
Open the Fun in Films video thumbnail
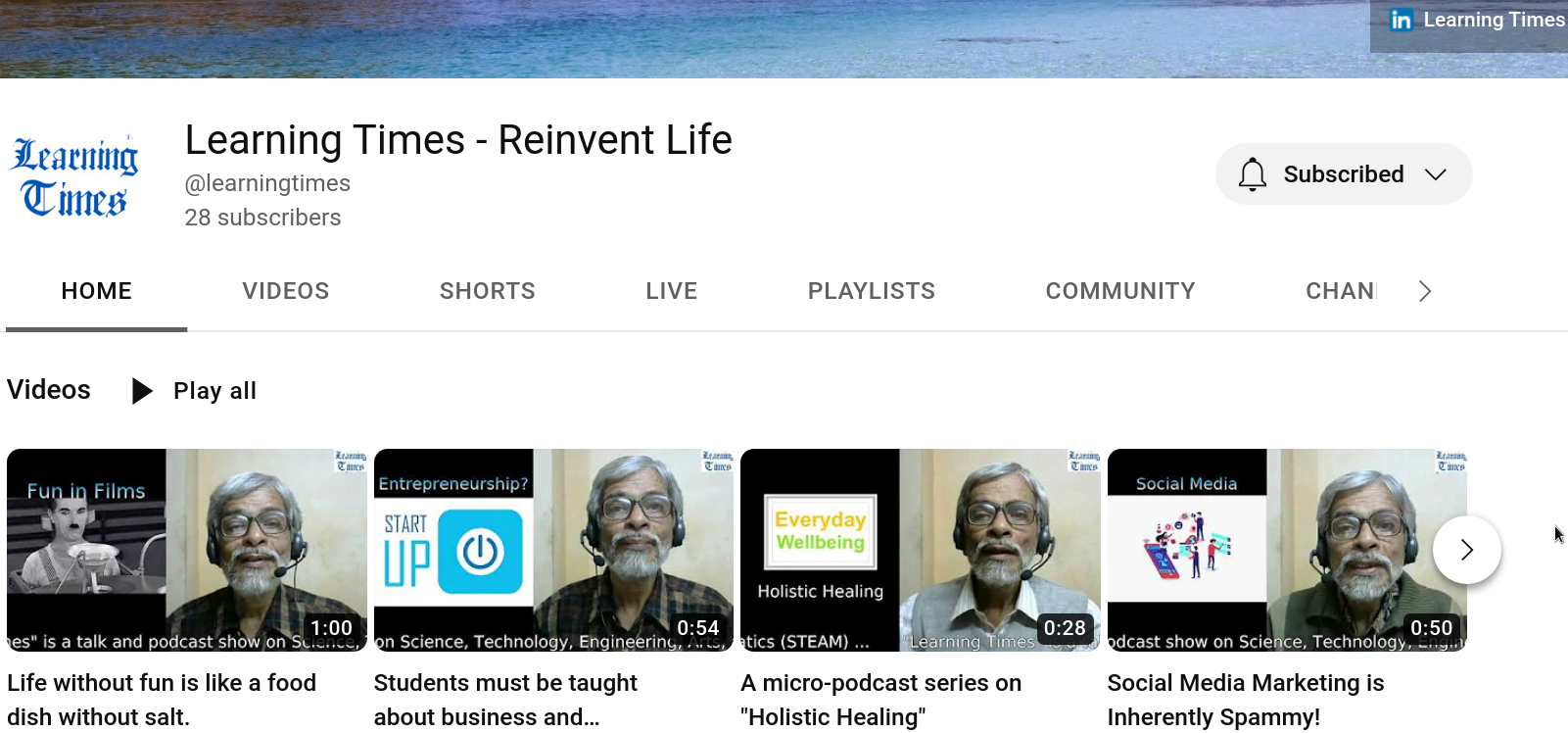(187, 550)
